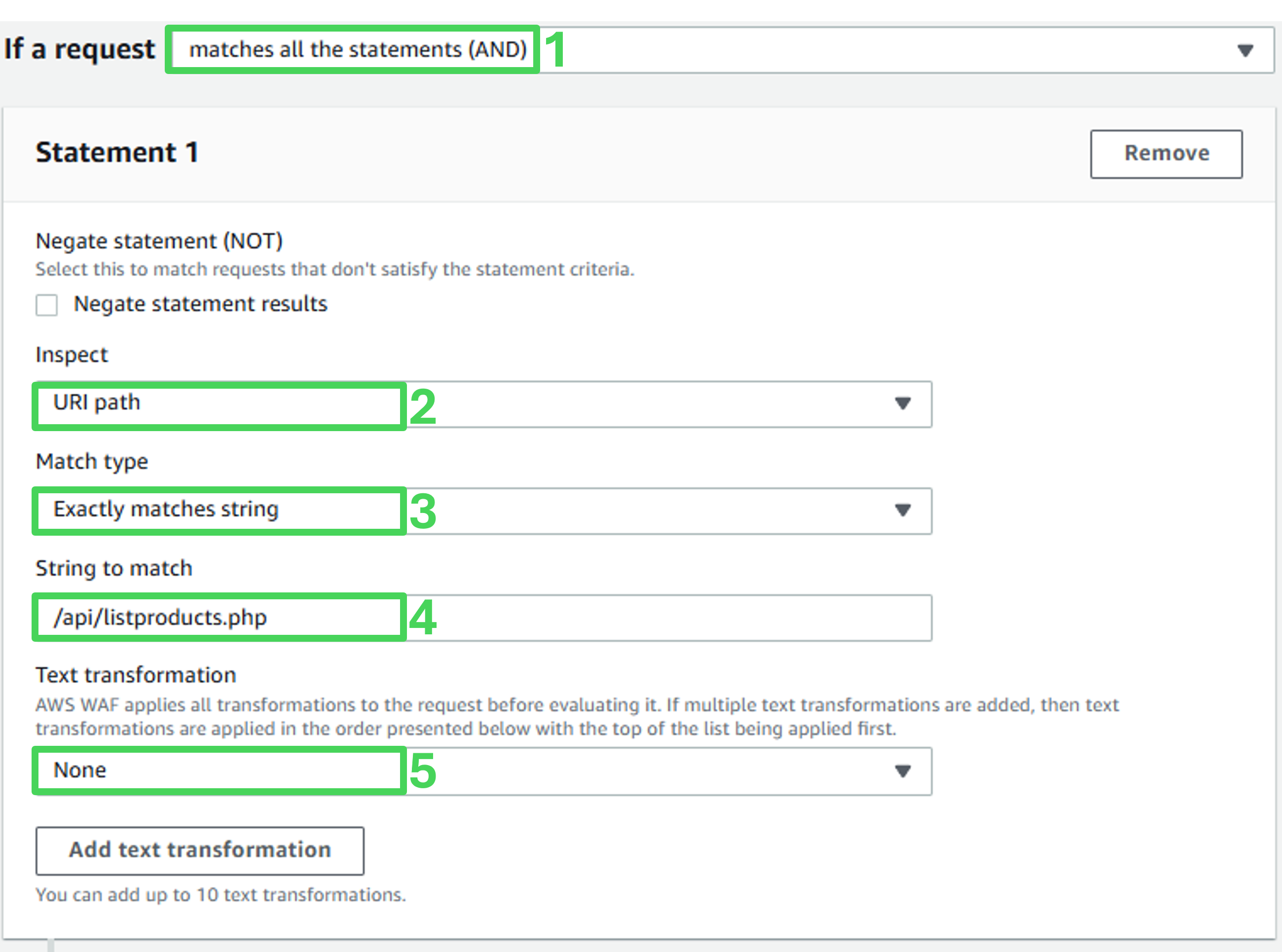Click the 'Inspect' field label
This screenshot has width=1282, height=952.
(72, 354)
